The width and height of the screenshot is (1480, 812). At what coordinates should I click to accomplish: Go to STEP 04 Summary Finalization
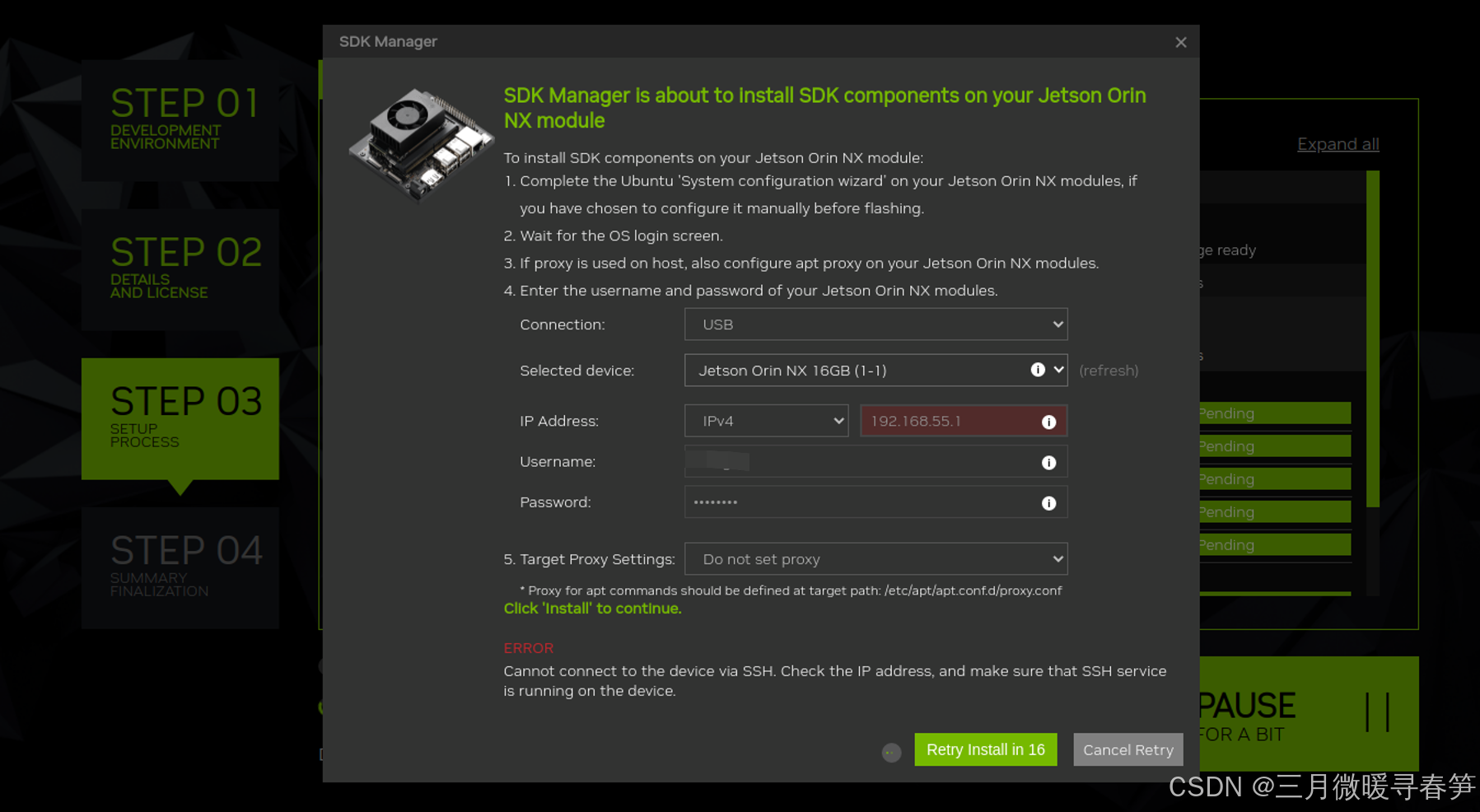coord(180,568)
